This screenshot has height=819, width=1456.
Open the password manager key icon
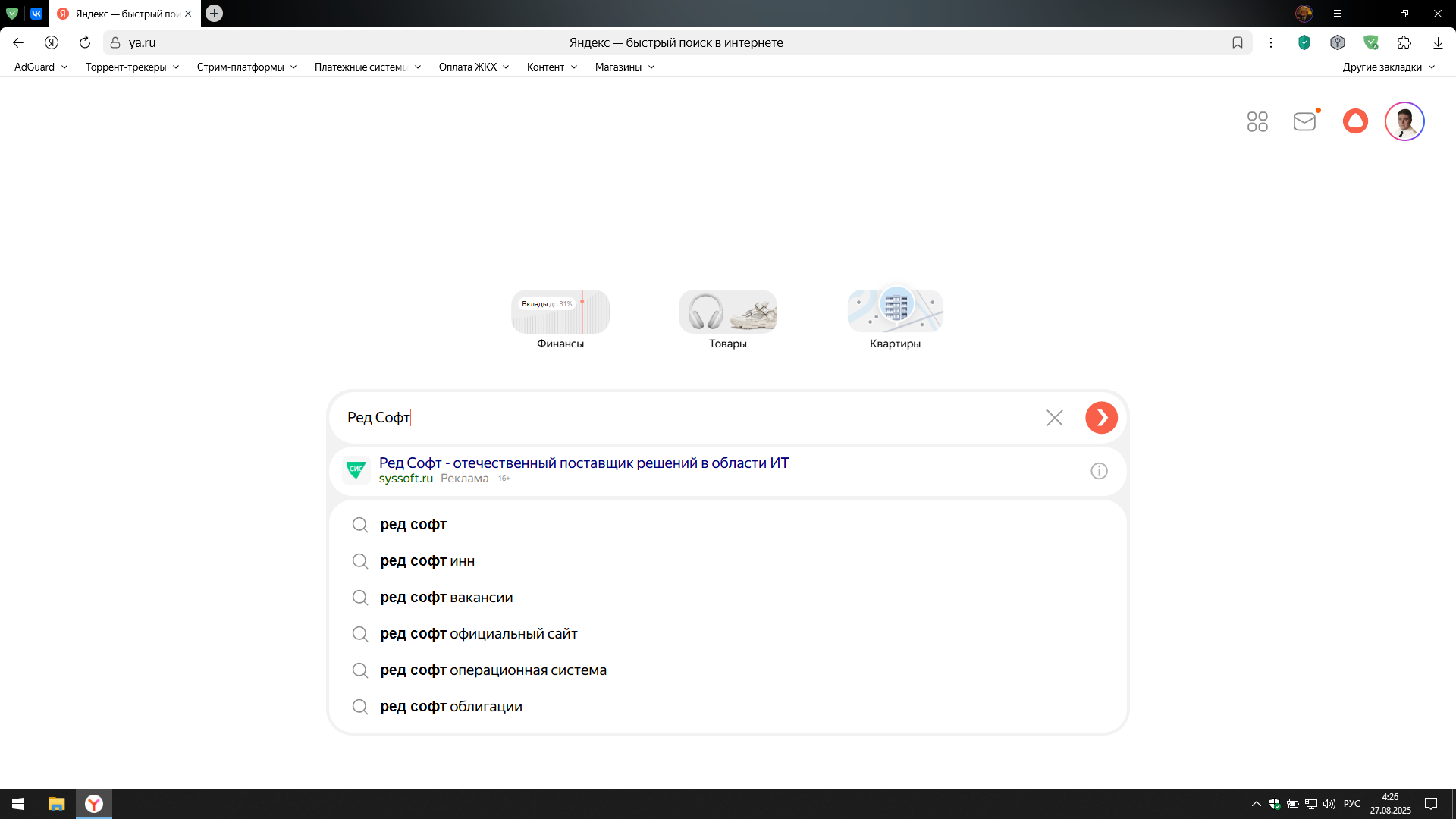pos(1337,42)
